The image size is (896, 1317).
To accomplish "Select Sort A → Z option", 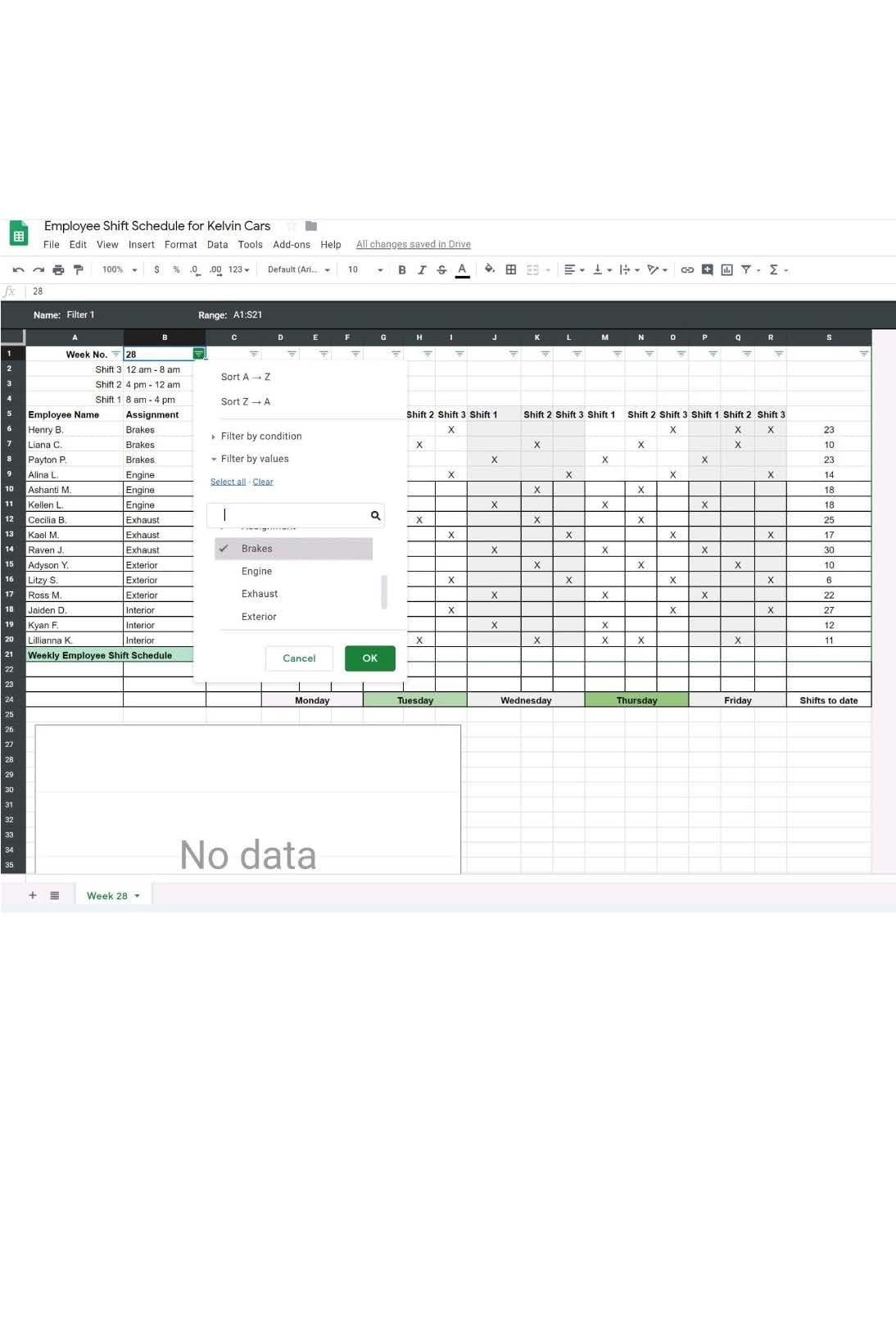I will (x=246, y=378).
